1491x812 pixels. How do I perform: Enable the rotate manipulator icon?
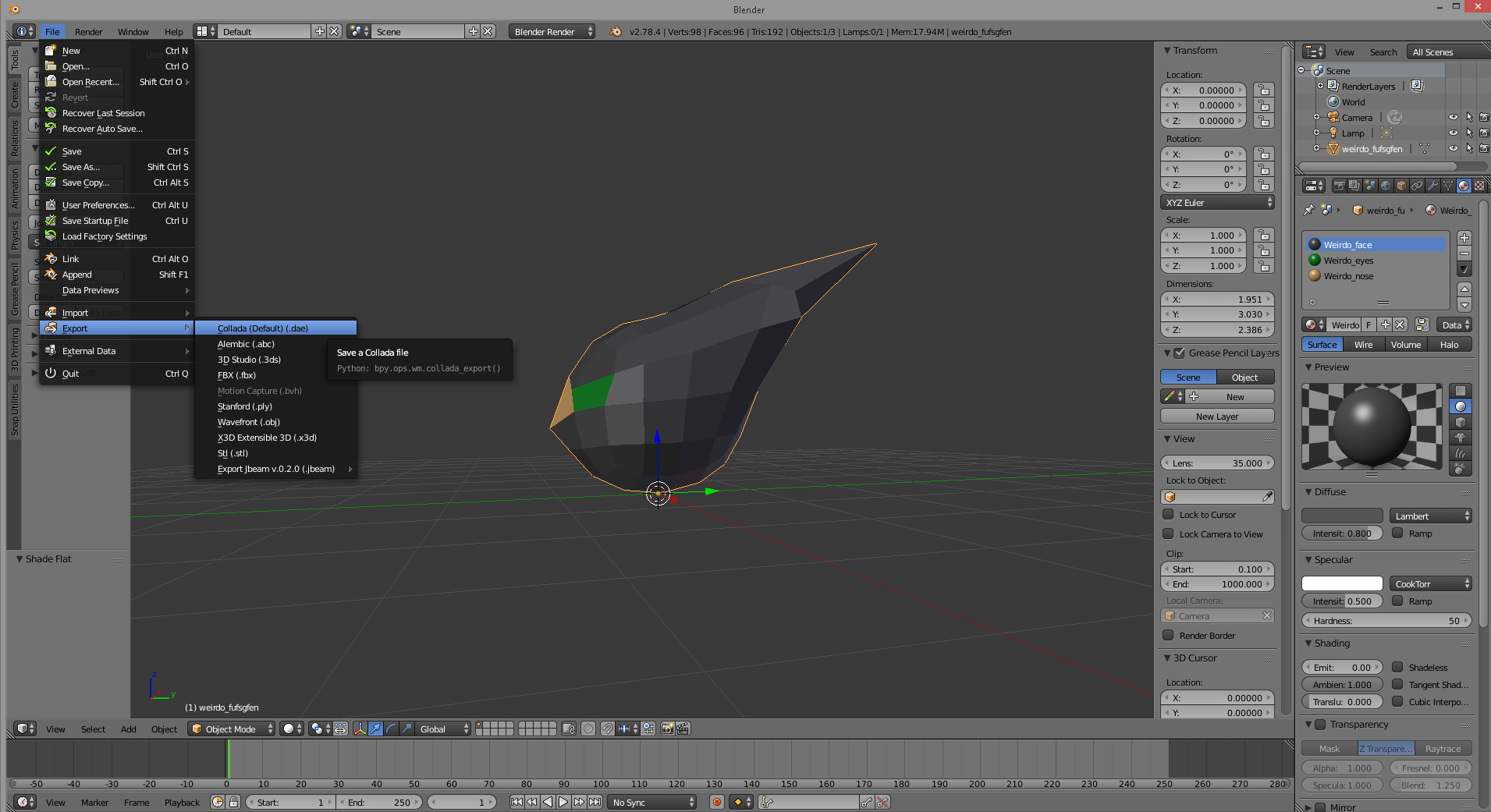pyautogui.click(x=391, y=729)
